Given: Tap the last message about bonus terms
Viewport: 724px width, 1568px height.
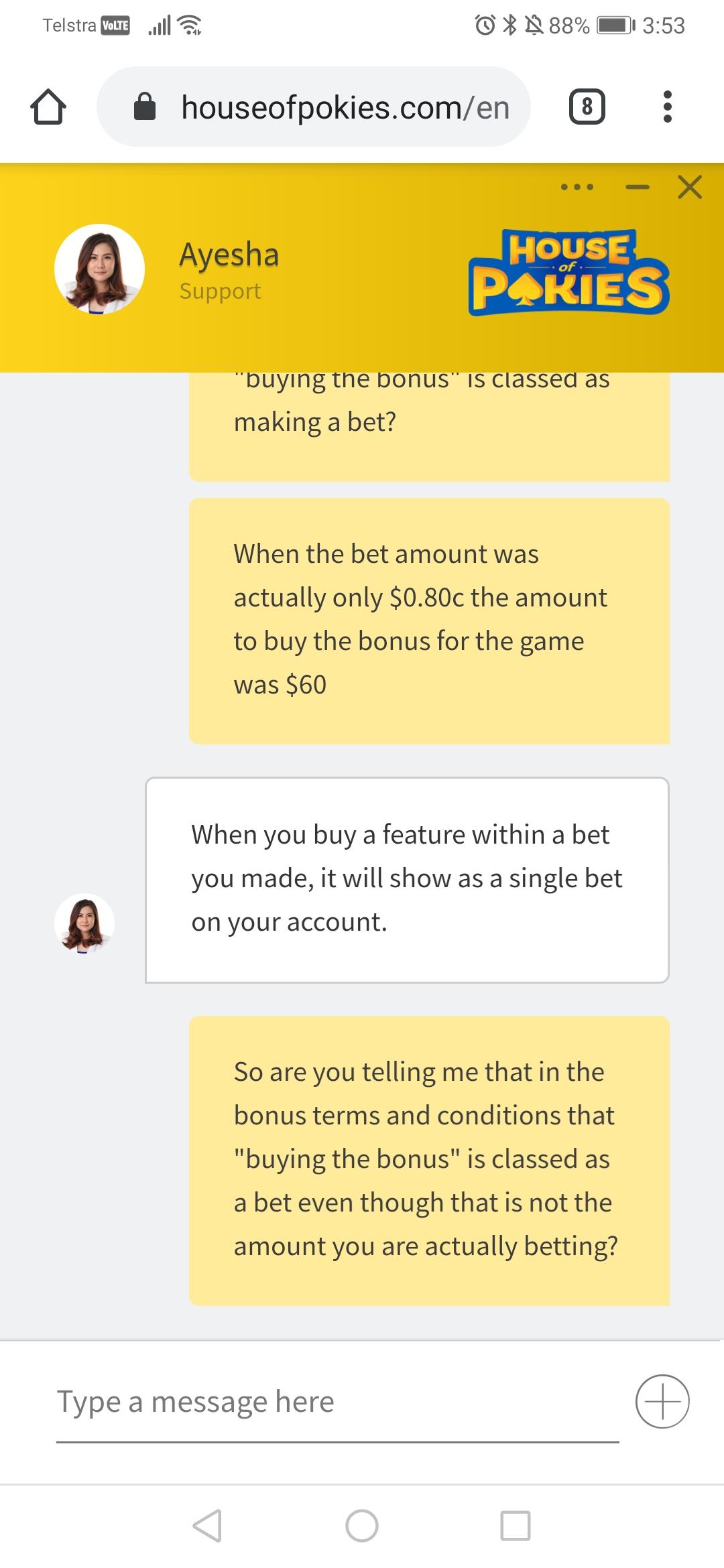Looking at the screenshot, I should (429, 1160).
